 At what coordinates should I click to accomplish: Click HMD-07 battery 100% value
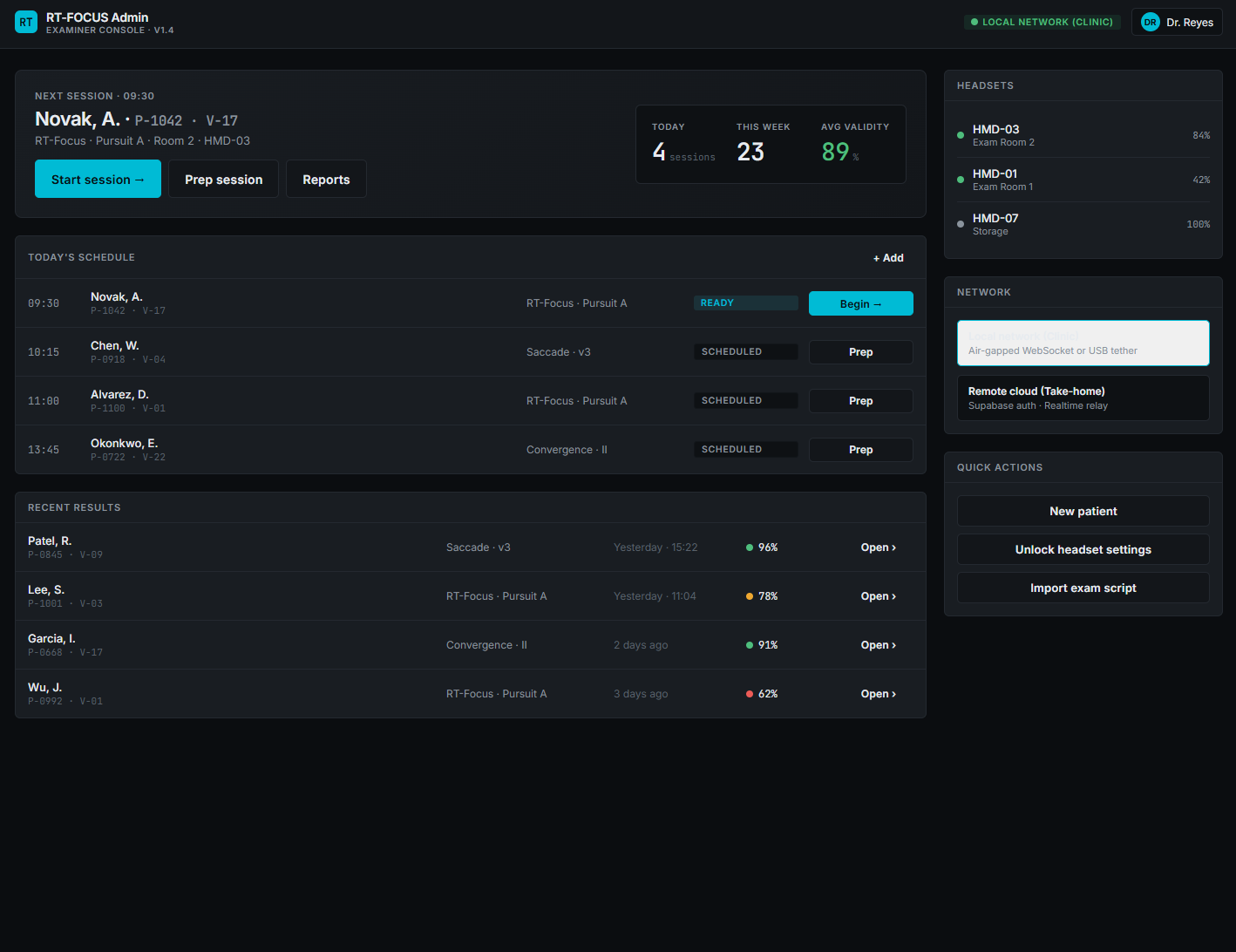[1199, 224]
